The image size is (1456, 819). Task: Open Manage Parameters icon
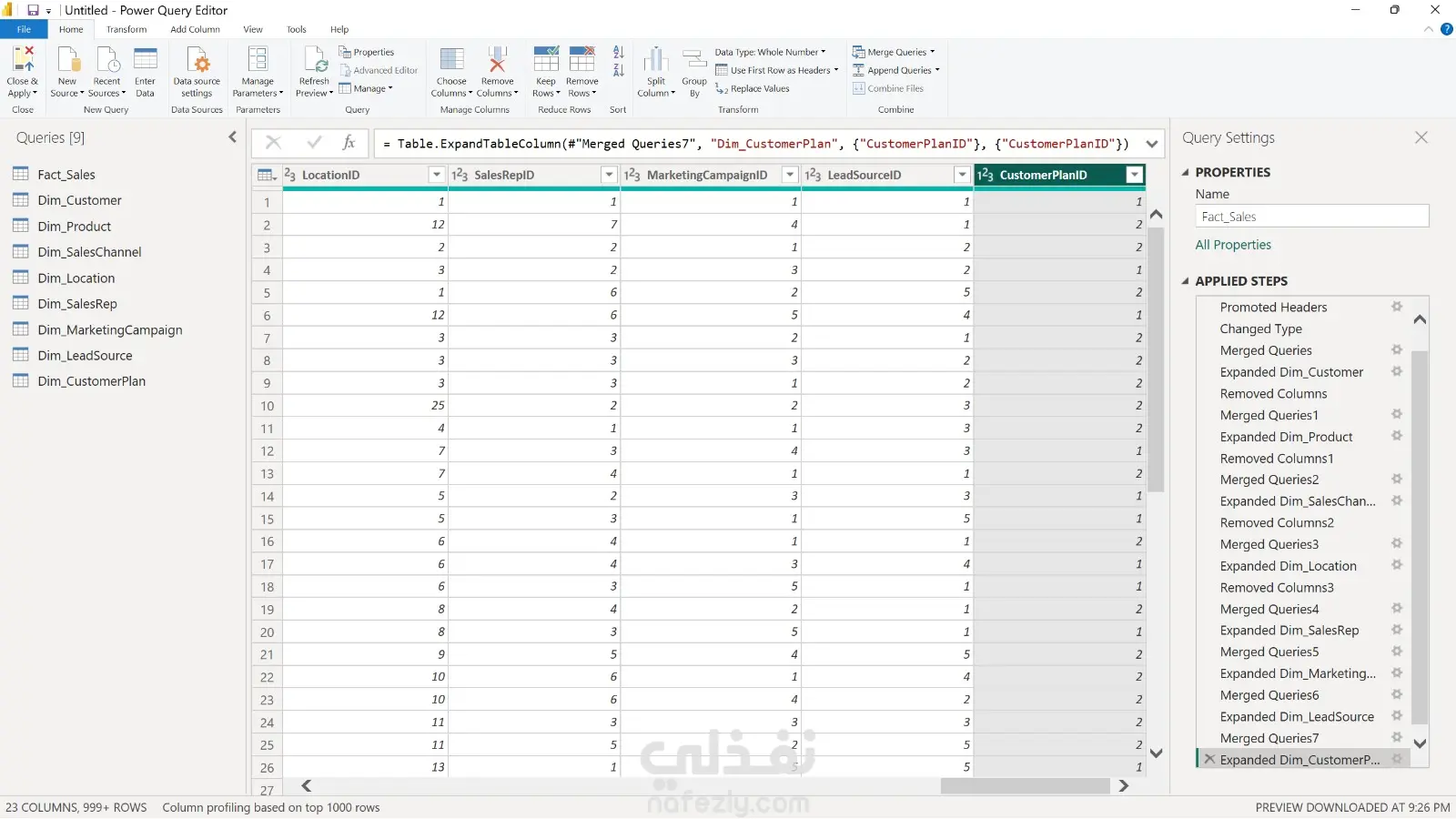coord(258,60)
